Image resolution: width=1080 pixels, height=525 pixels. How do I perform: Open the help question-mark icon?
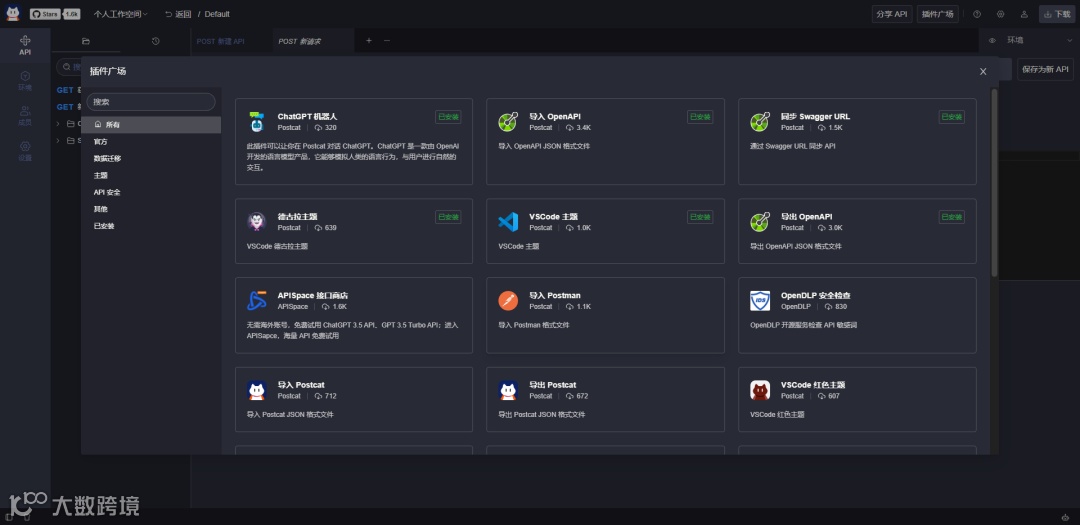[x=977, y=14]
